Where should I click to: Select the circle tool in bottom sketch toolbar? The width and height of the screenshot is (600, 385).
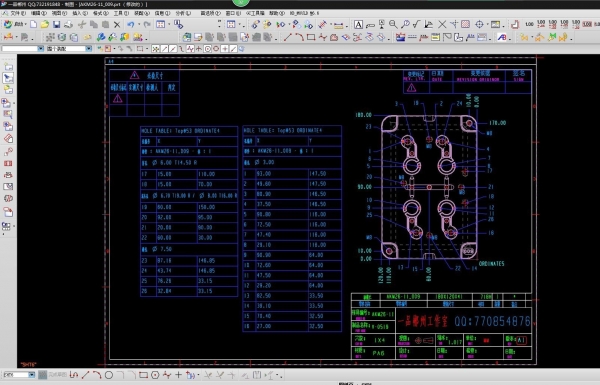coord(109,375)
